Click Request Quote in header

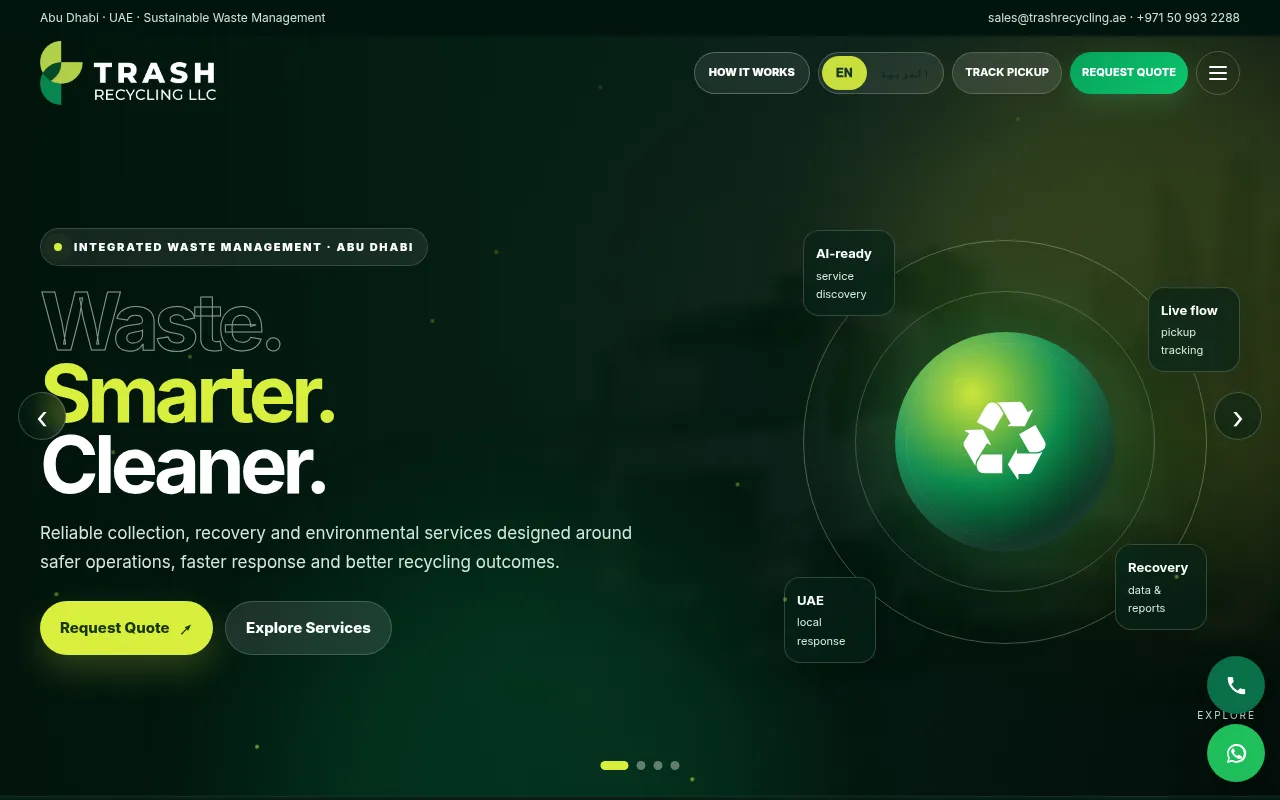point(1129,73)
